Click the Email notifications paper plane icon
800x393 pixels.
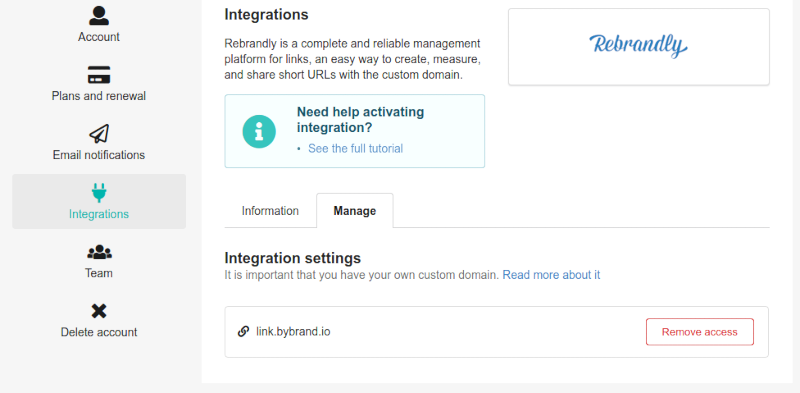pos(99,134)
